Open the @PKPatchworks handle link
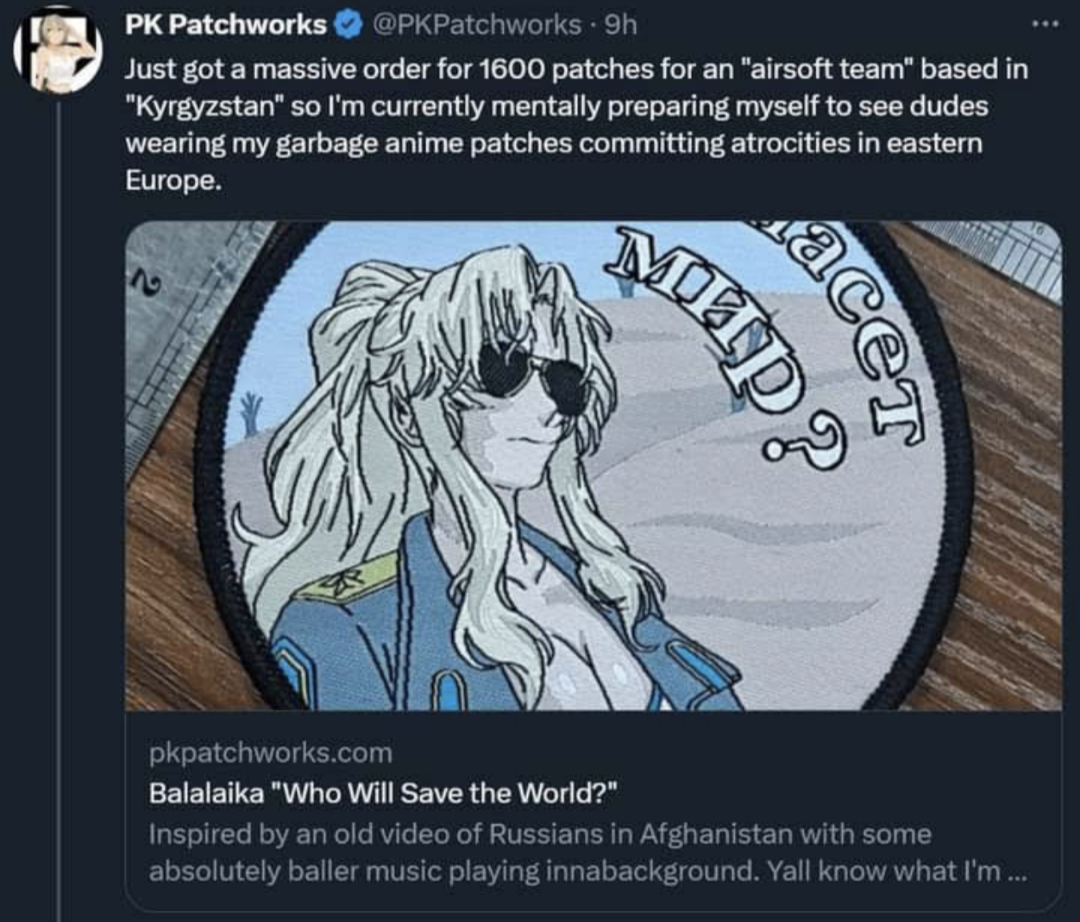This screenshot has width=1080, height=922. (477, 25)
